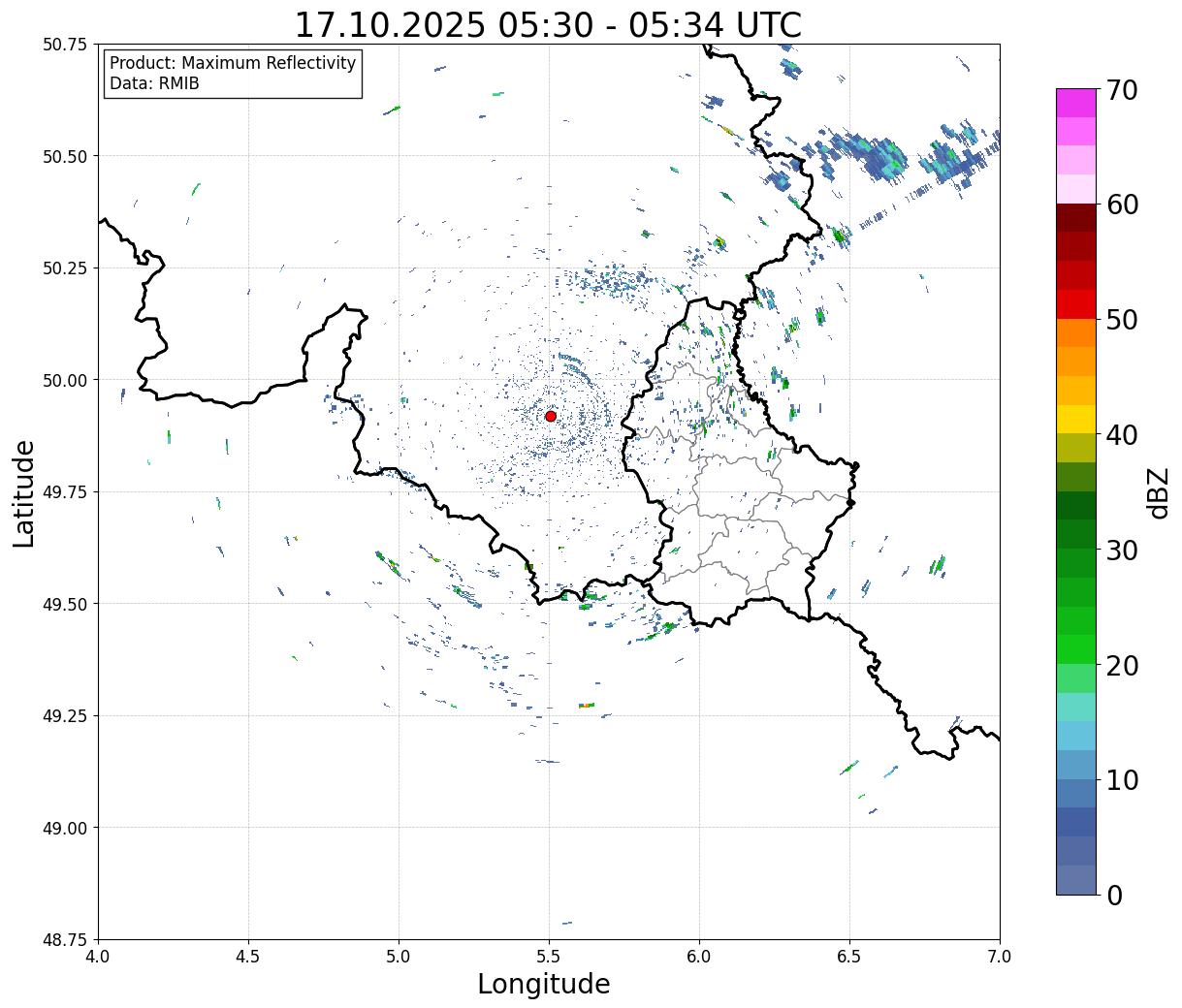1182x1008 pixels.
Task: Click the bright red colorbar segment above 50
Action: pyautogui.click(x=1076, y=303)
